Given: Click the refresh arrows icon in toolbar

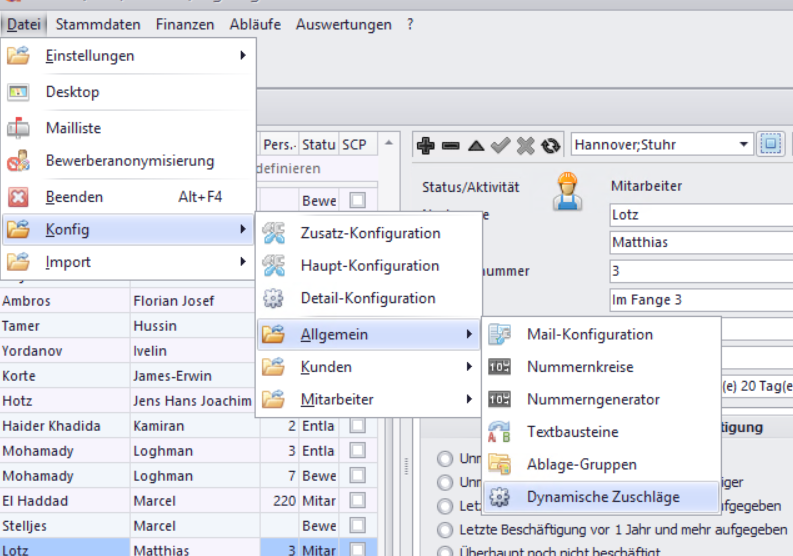Looking at the screenshot, I should point(550,145).
